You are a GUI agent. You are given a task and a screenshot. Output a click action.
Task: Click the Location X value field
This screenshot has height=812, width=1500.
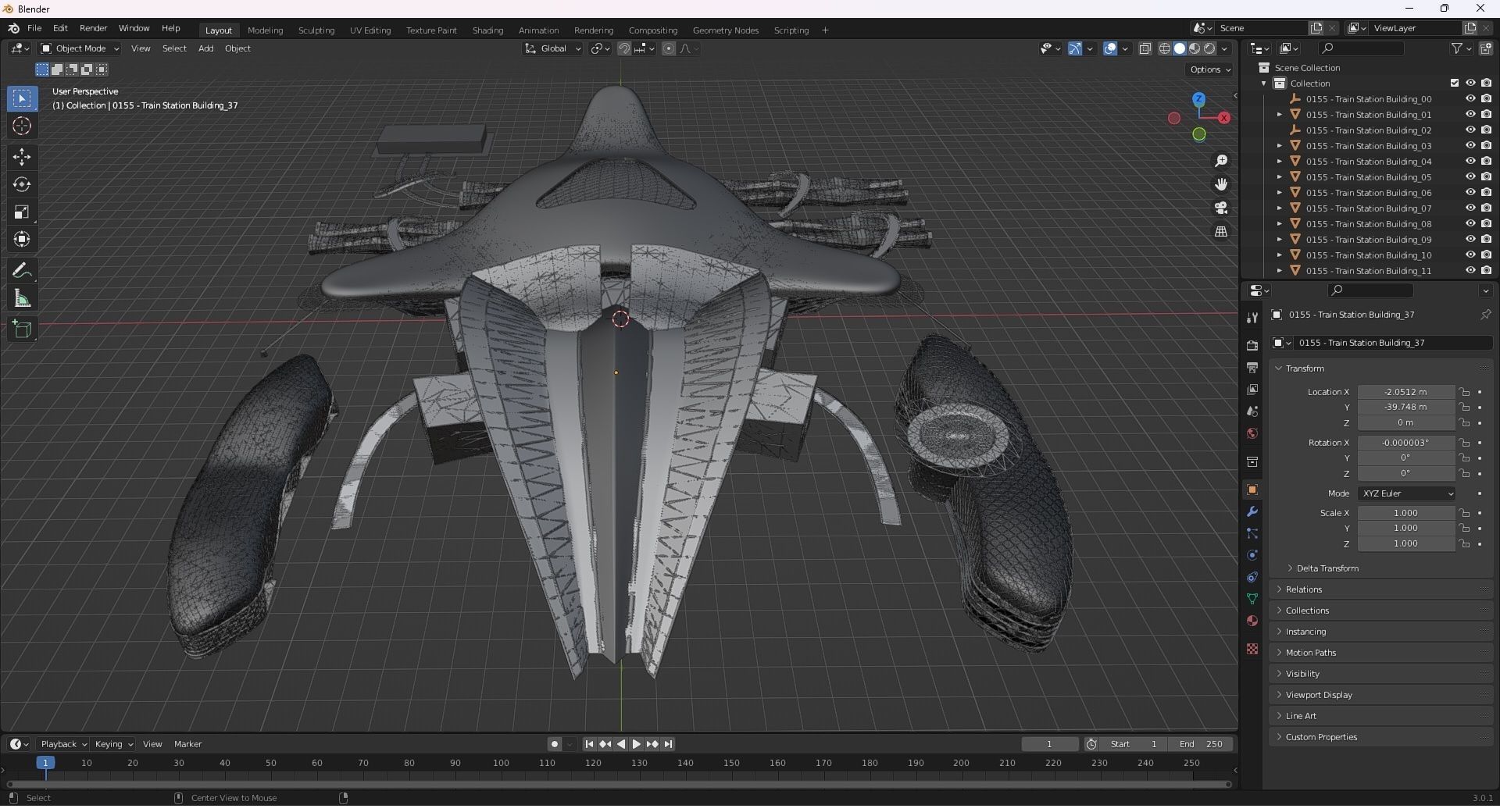(x=1405, y=392)
